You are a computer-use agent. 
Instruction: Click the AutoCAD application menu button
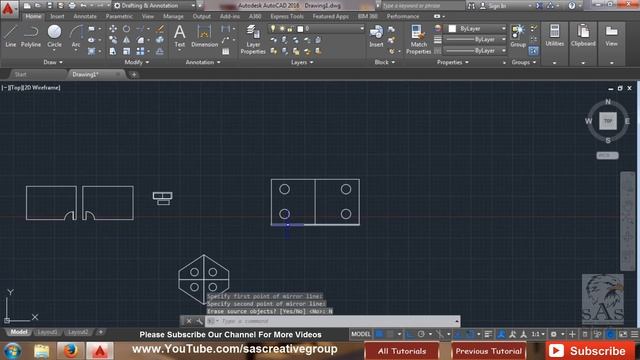8,8
